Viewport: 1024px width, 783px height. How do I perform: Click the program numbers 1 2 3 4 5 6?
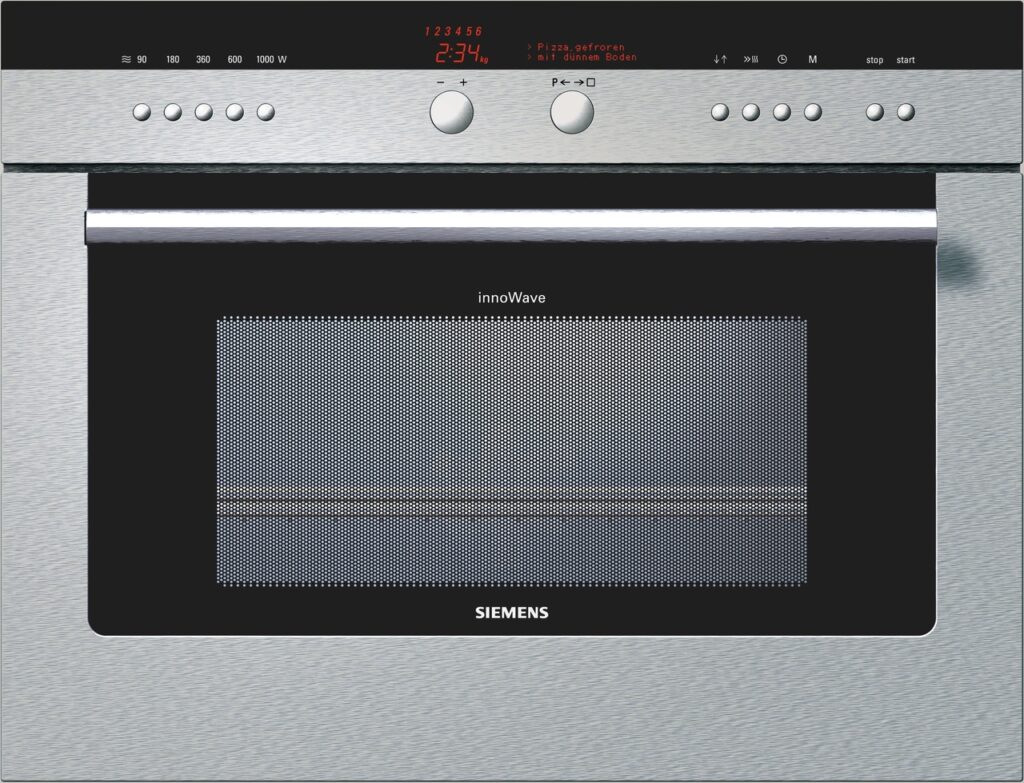[453, 31]
